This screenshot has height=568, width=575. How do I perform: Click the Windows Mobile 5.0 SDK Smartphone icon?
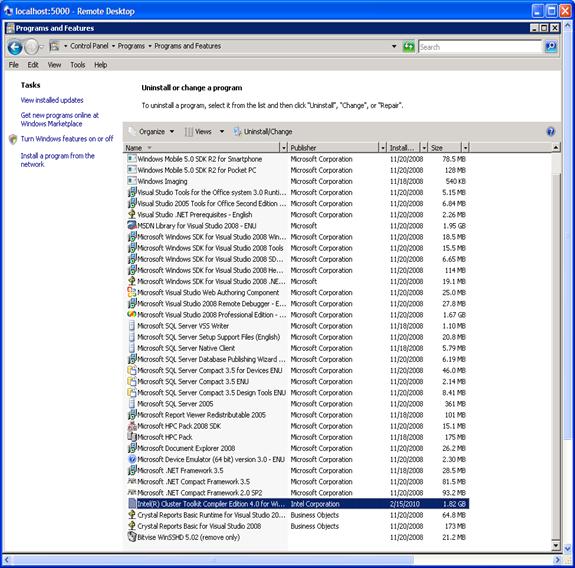coord(132,159)
